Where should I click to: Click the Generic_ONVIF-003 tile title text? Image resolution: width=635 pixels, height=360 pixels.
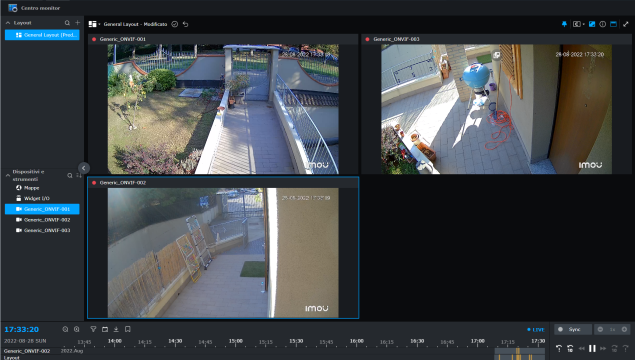pyautogui.click(x=396, y=39)
